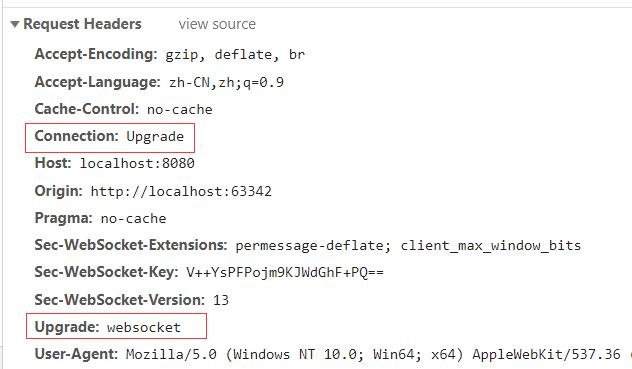Click the zh-CN,zh;q=0.9 value
This screenshot has height=369, width=632.
pos(226,83)
